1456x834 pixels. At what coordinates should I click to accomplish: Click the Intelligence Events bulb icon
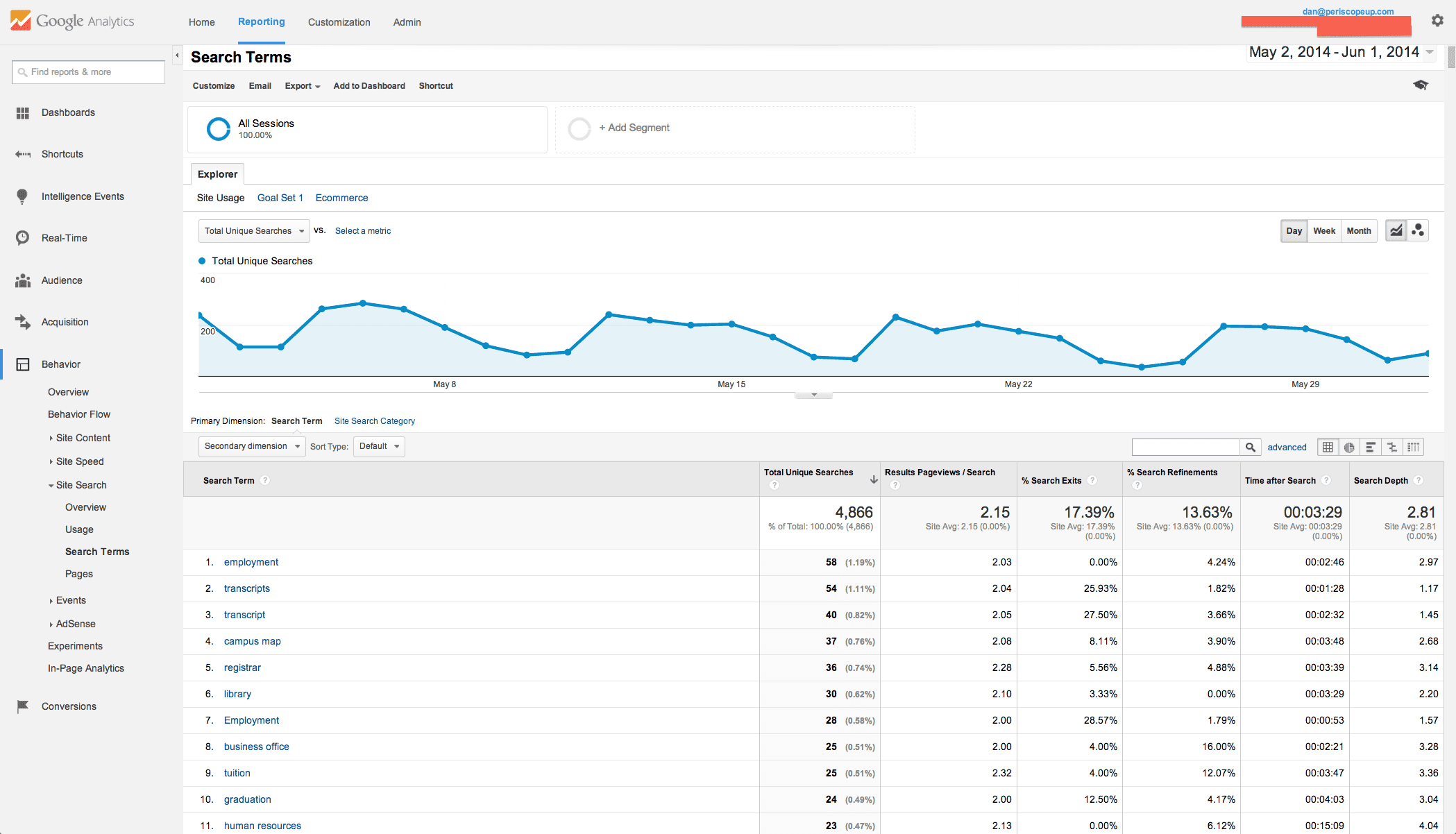(x=22, y=196)
